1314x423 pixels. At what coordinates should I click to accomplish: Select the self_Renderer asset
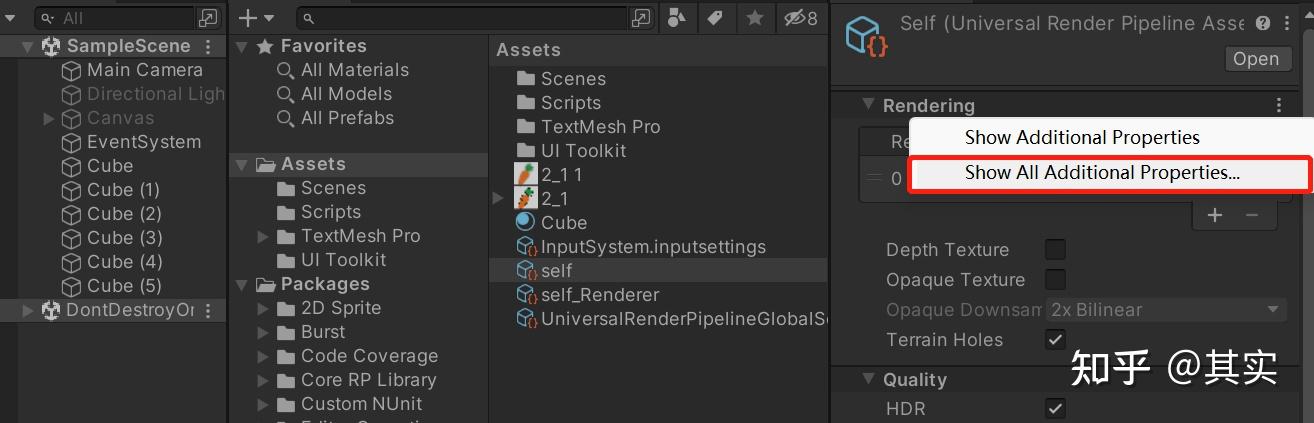point(599,295)
